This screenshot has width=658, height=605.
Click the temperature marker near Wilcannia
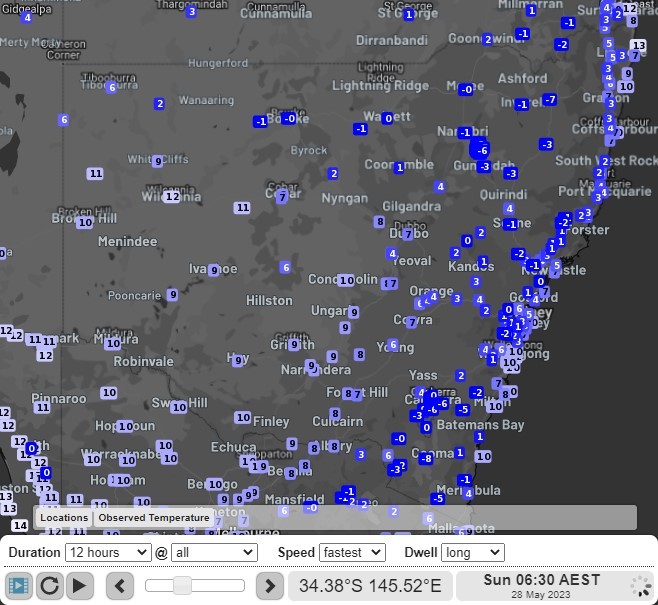click(172, 197)
